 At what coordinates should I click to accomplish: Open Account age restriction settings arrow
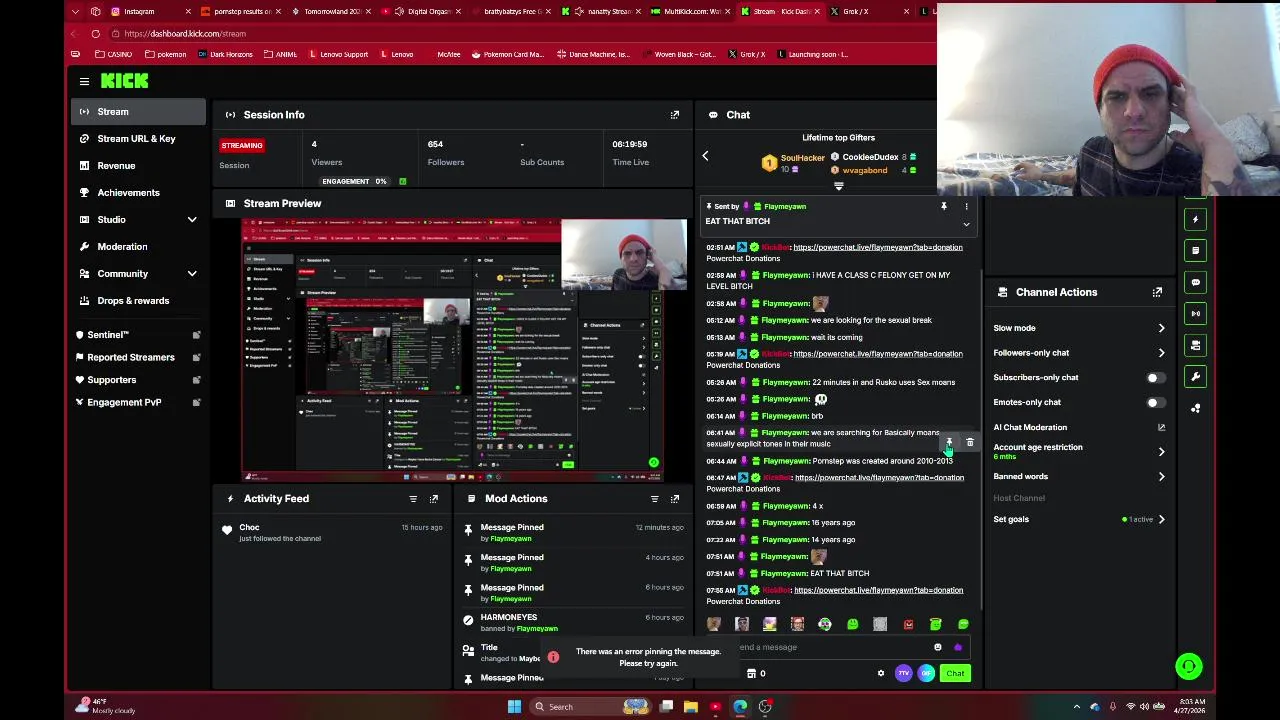click(1161, 452)
